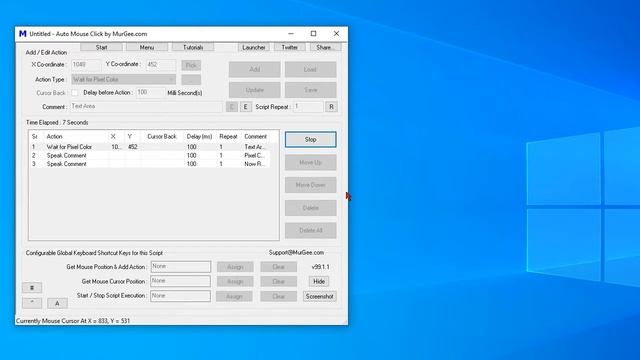
Task: Open the Action Type dropdown
Action: click(123, 79)
